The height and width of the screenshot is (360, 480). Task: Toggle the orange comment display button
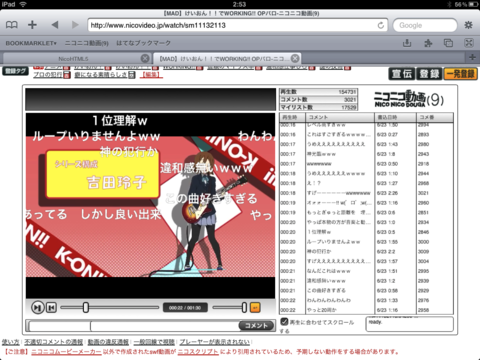(x=255, y=307)
